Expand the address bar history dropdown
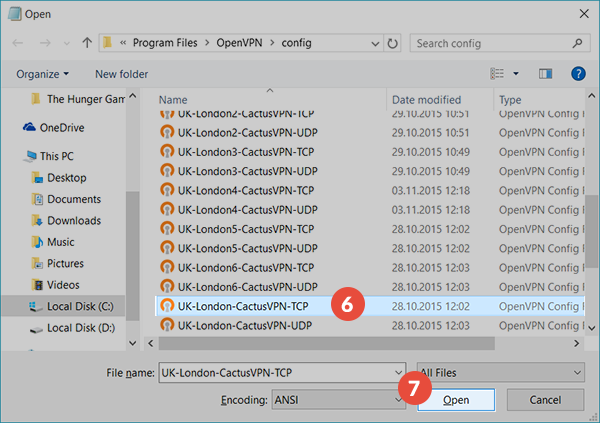 [x=375, y=44]
